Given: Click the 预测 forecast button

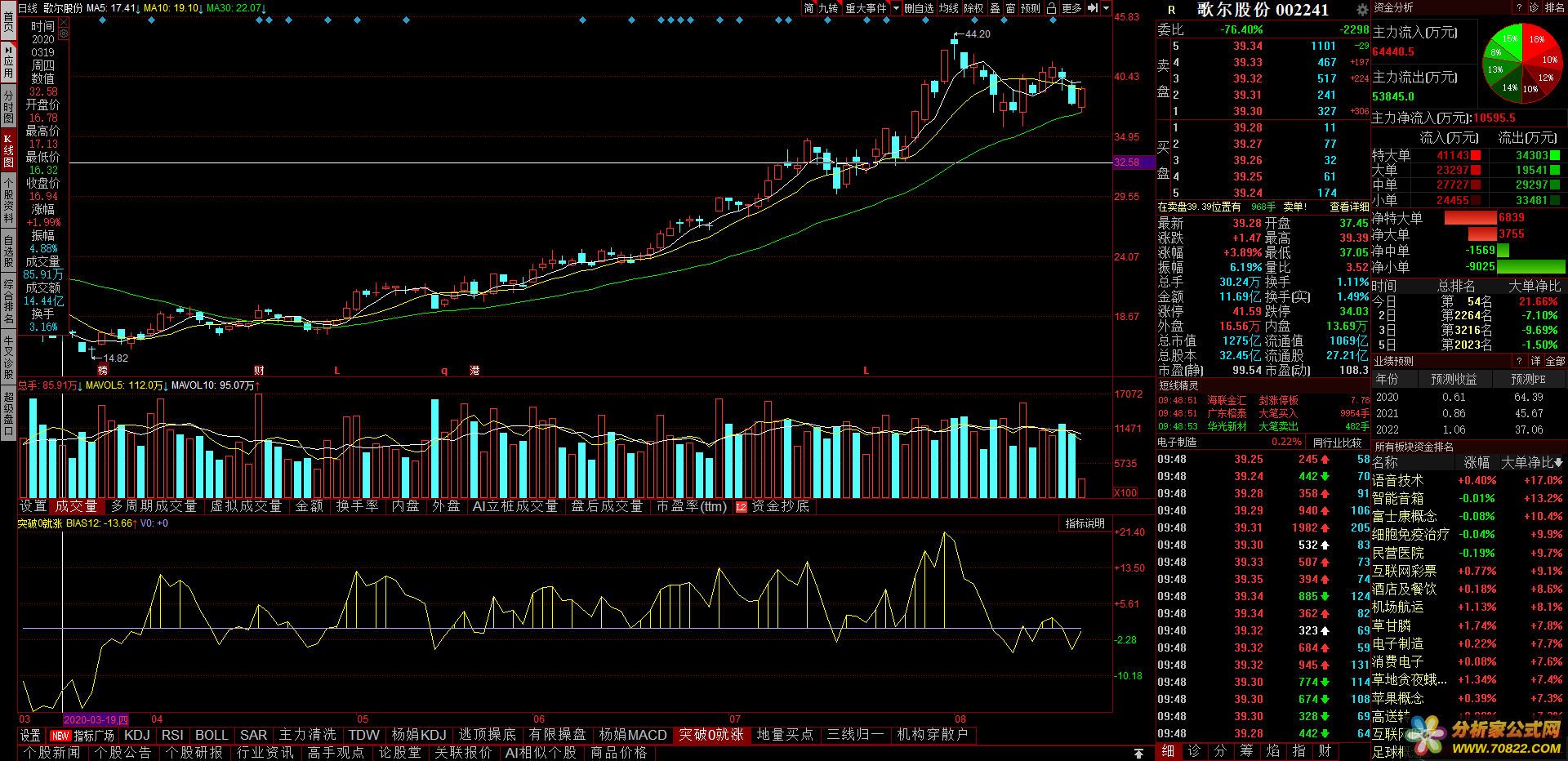Looking at the screenshot, I should pos(1031,8).
